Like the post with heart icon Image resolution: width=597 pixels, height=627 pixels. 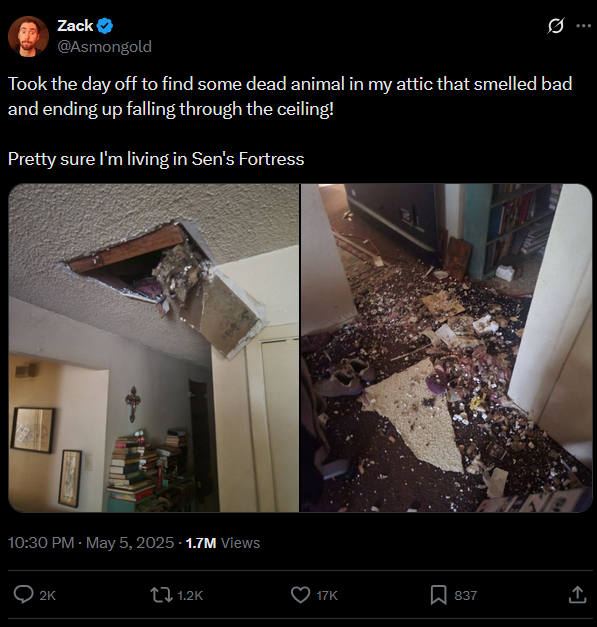[300, 595]
